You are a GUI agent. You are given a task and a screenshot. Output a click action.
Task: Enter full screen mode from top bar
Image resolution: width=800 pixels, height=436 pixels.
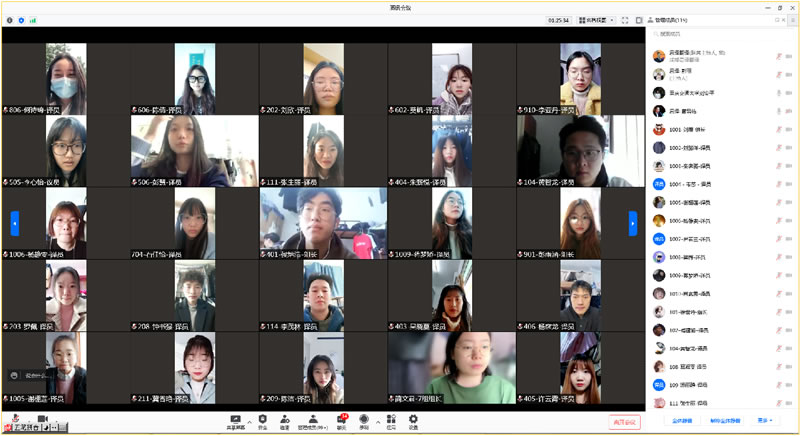click(625, 19)
